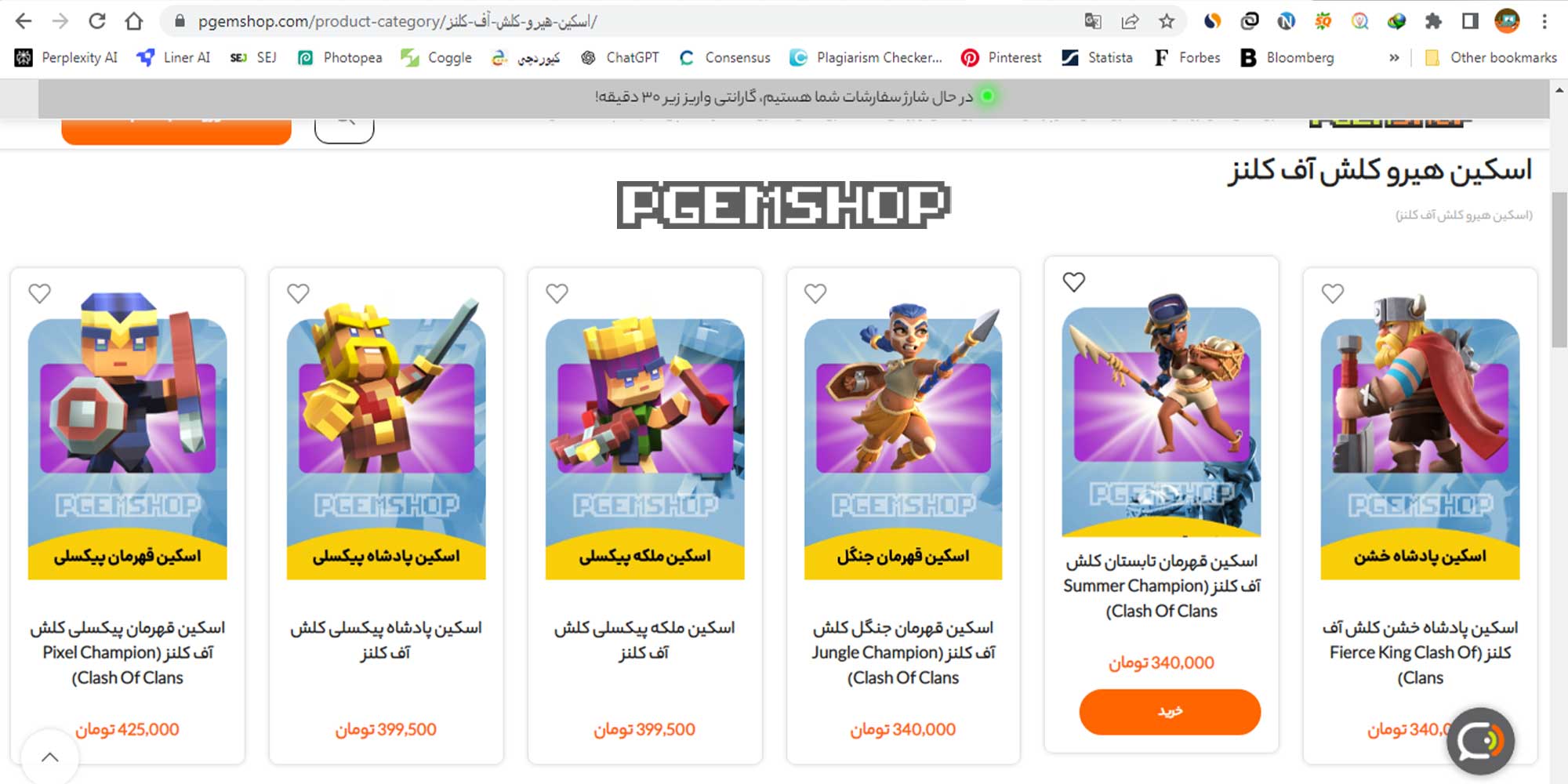Click the page vertical scrollbar thumb

pos(1559,269)
